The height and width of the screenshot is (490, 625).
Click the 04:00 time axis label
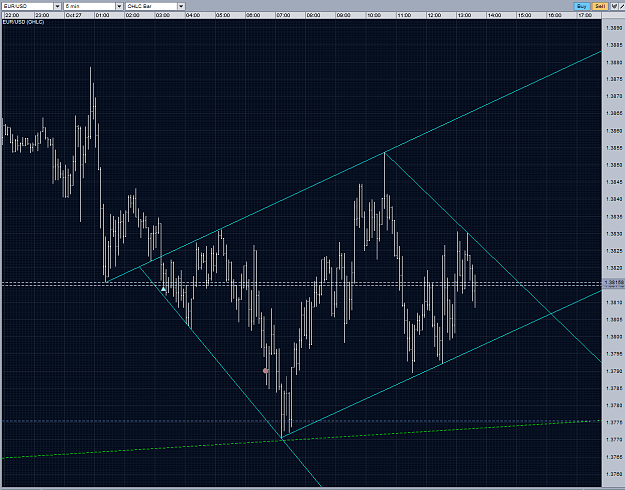tap(193, 15)
